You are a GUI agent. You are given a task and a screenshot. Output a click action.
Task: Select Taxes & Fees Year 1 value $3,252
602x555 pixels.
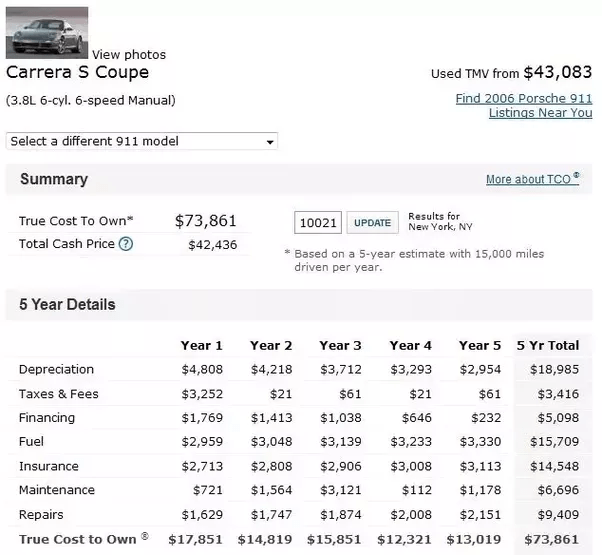(x=202, y=394)
